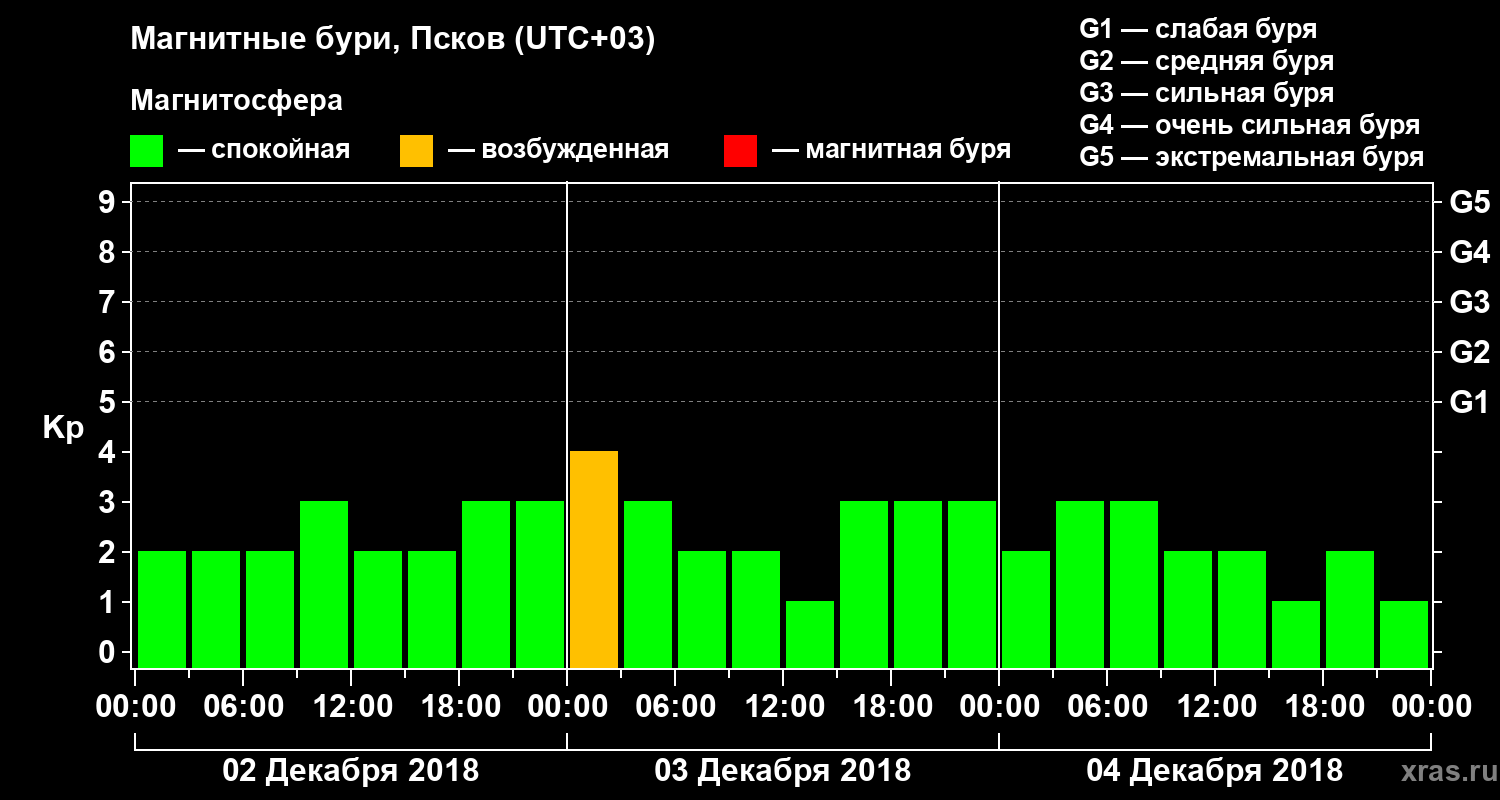Select the 12:00–15:00 Kp 1 bar on 03 December
The height and width of the screenshot is (800, 1500).
pyautogui.click(x=810, y=635)
